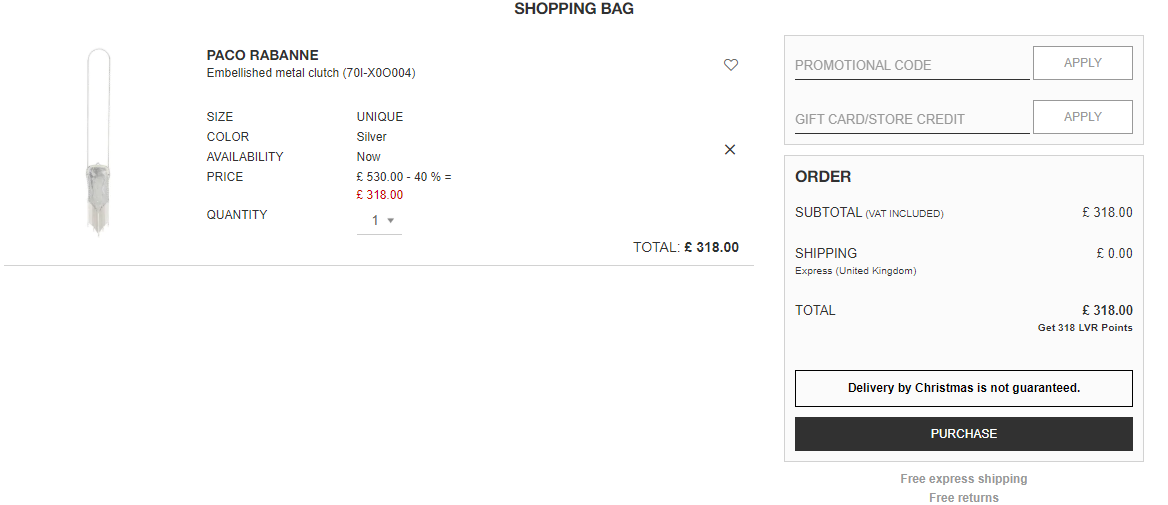This screenshot has width=1168, height=505.
Task: Click the SHOPPING BAG page heading
Action: click(x=574, y=9)
